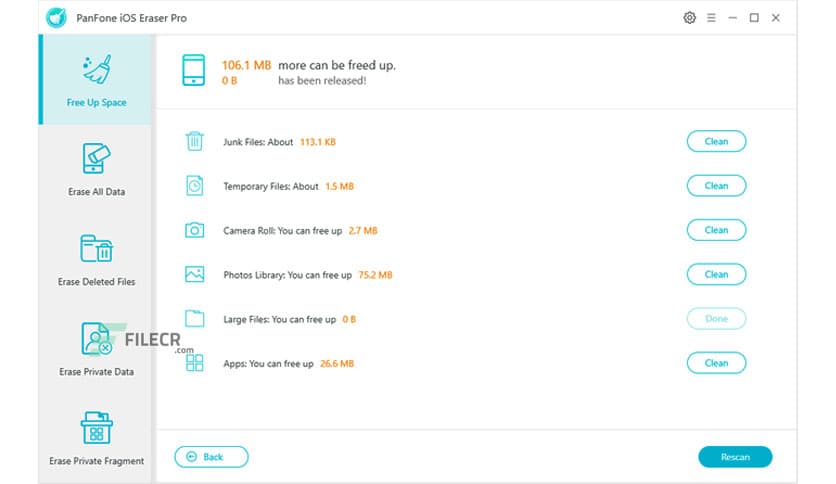
Task: Click the Camera Roll camera icon
Action: click(x=194, y=230)
